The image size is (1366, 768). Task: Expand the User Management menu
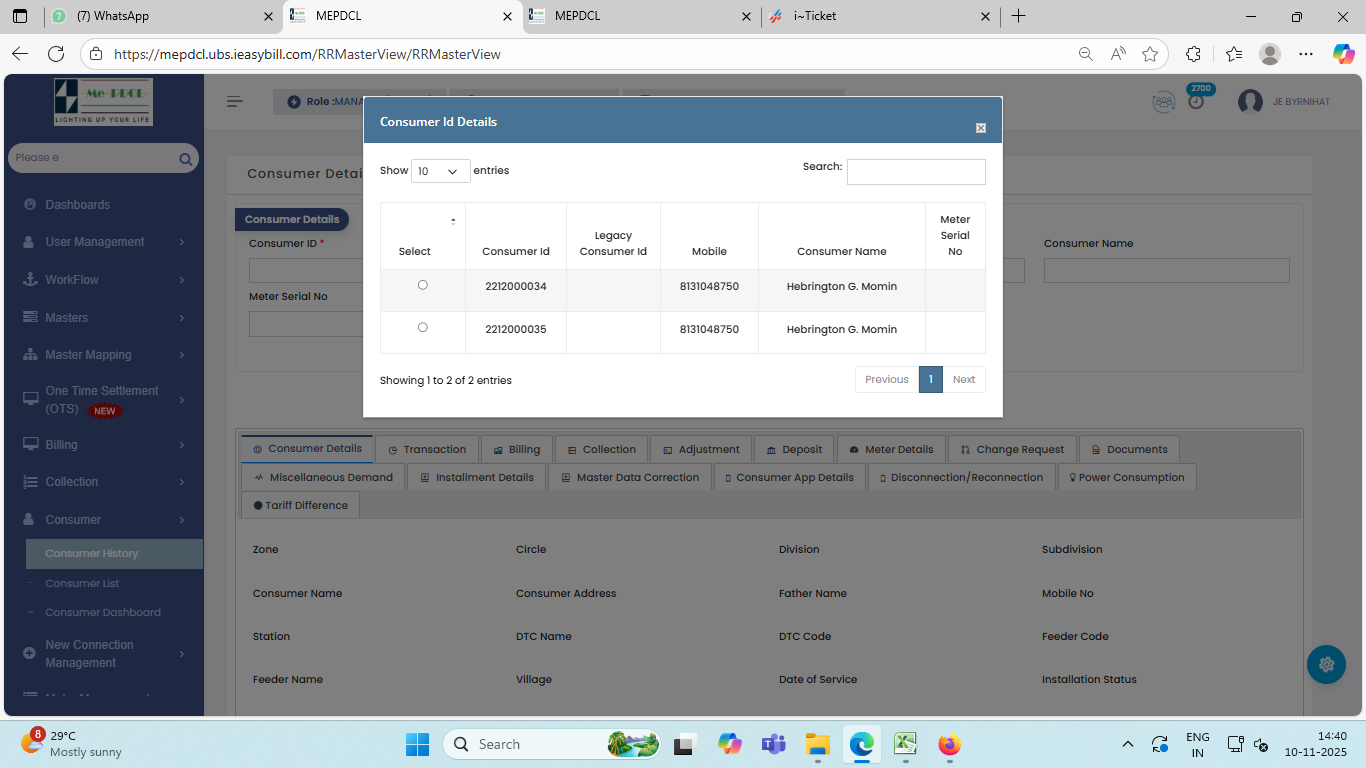pos(104,242)
